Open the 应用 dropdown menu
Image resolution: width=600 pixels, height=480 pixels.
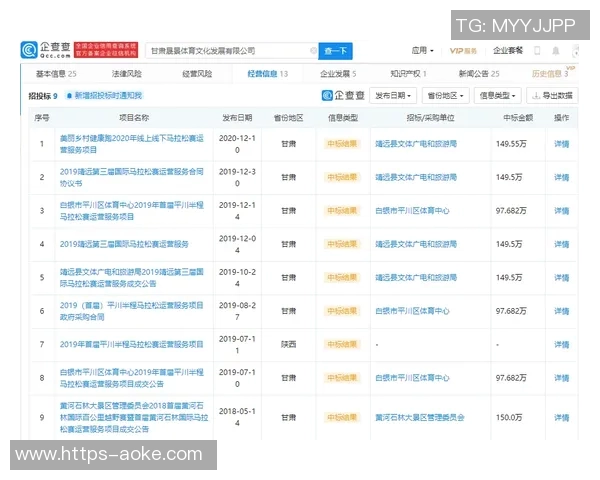click(x=422, y=51)
